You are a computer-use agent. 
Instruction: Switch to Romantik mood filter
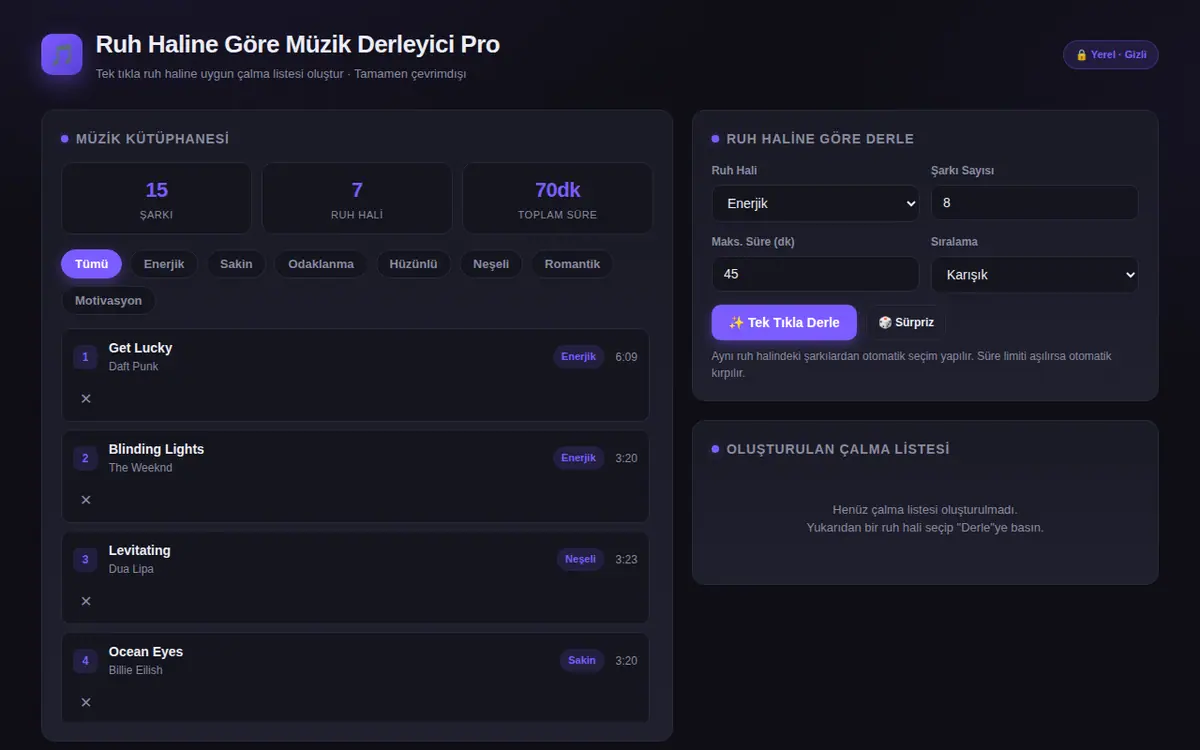tap(572, 264)
